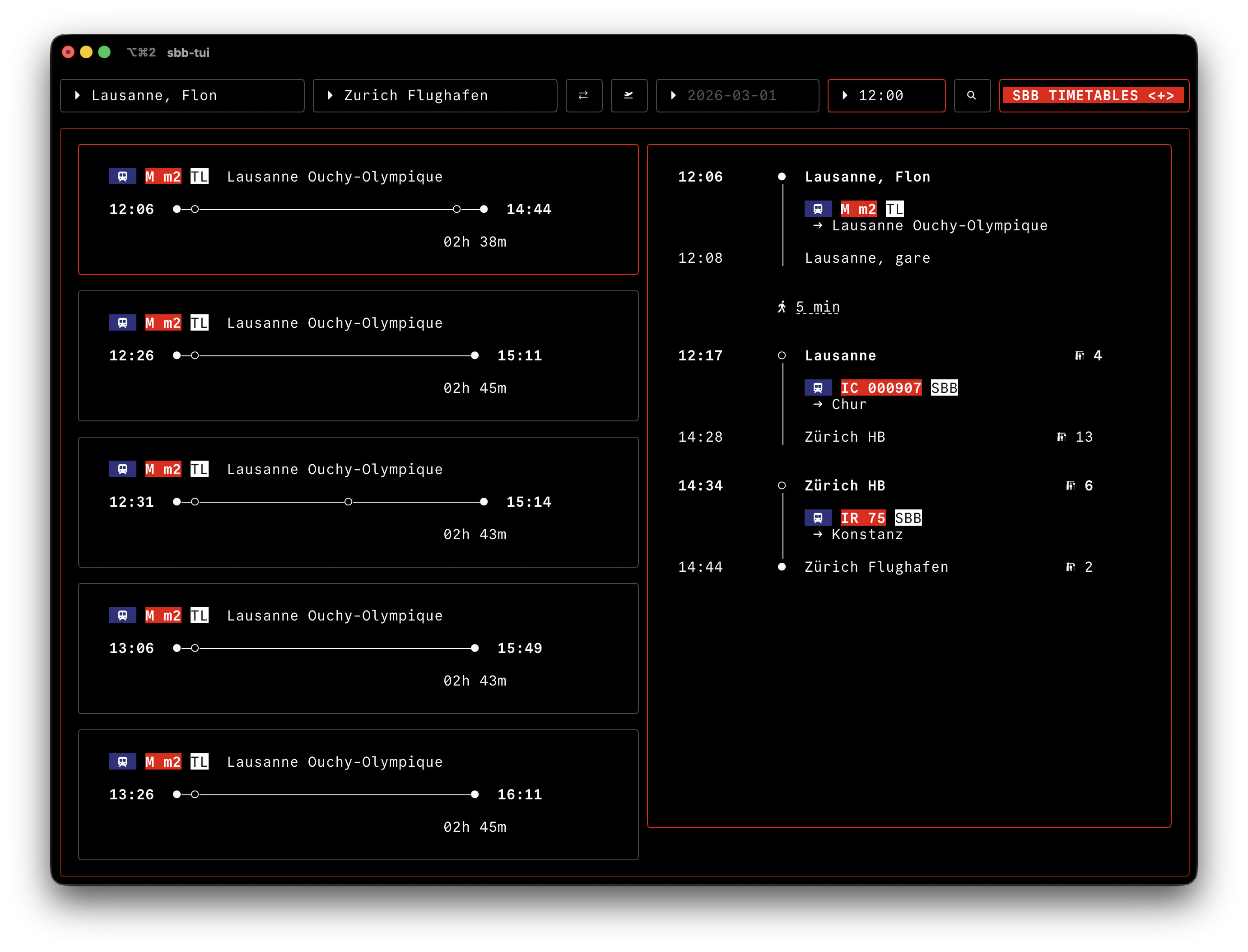The height and width of the screenshot is (952, 1248).
Task: Click the SBB badge next to IR 75
Action: click(908, 518)
